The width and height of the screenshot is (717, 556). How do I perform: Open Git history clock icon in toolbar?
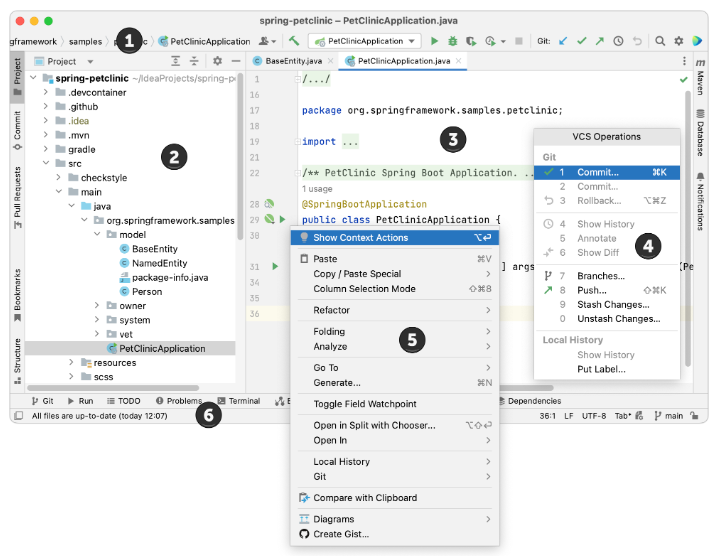tap(618, 41)
